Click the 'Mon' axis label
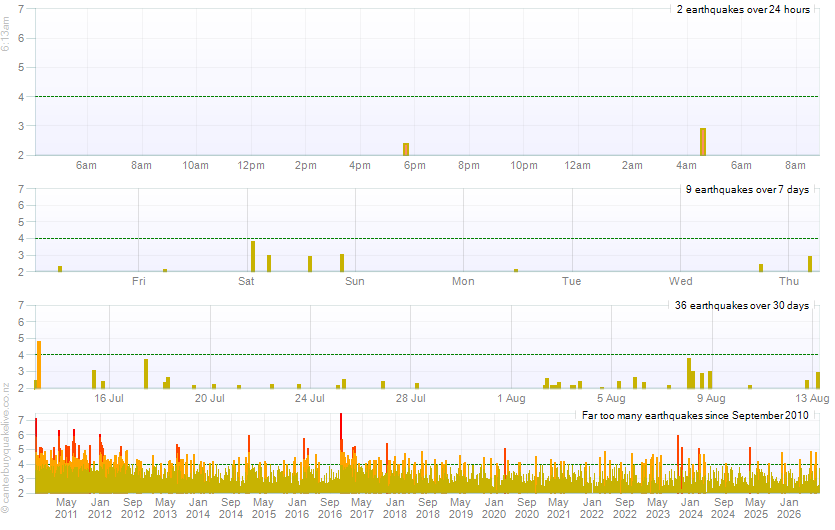This screenshot has width=835, height=530. tap(463, 281)
